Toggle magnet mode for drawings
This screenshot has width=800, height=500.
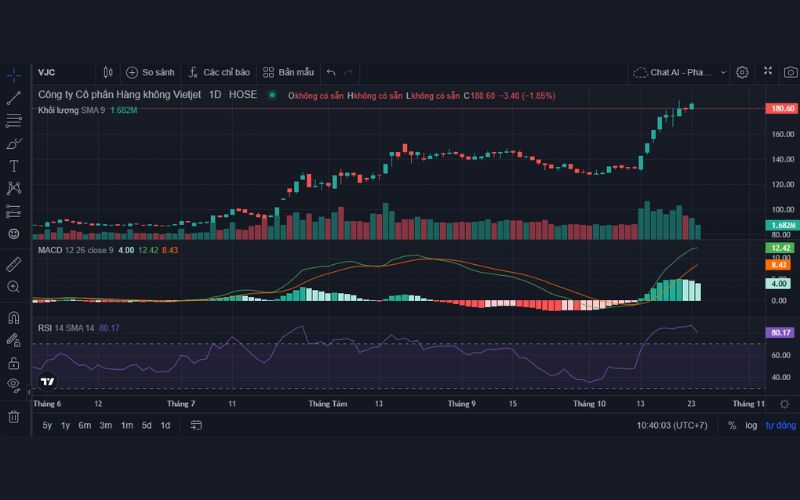(14, 318)
